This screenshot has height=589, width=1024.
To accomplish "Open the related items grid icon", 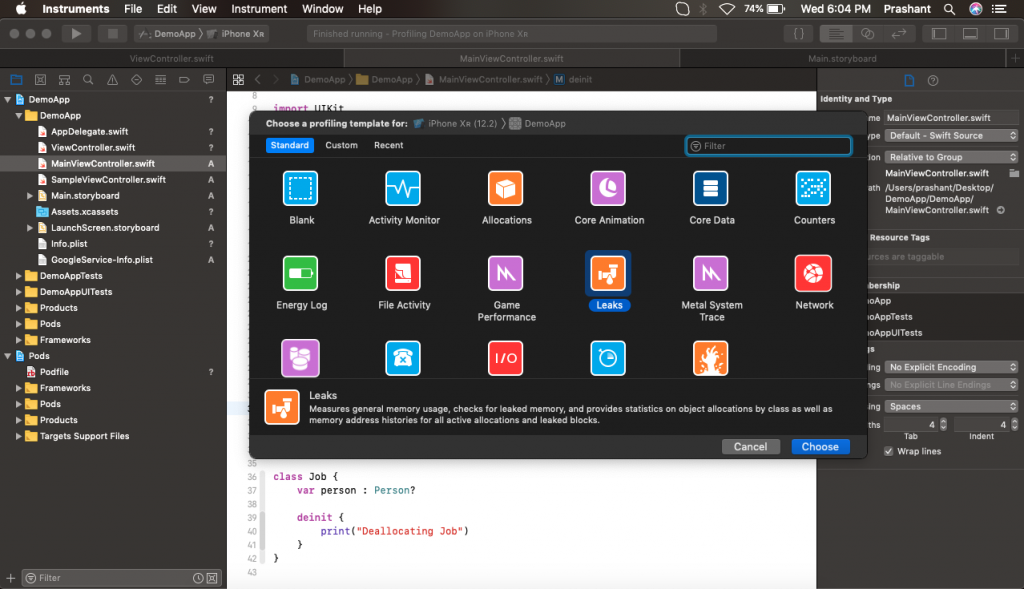I will tap(238, 80).
